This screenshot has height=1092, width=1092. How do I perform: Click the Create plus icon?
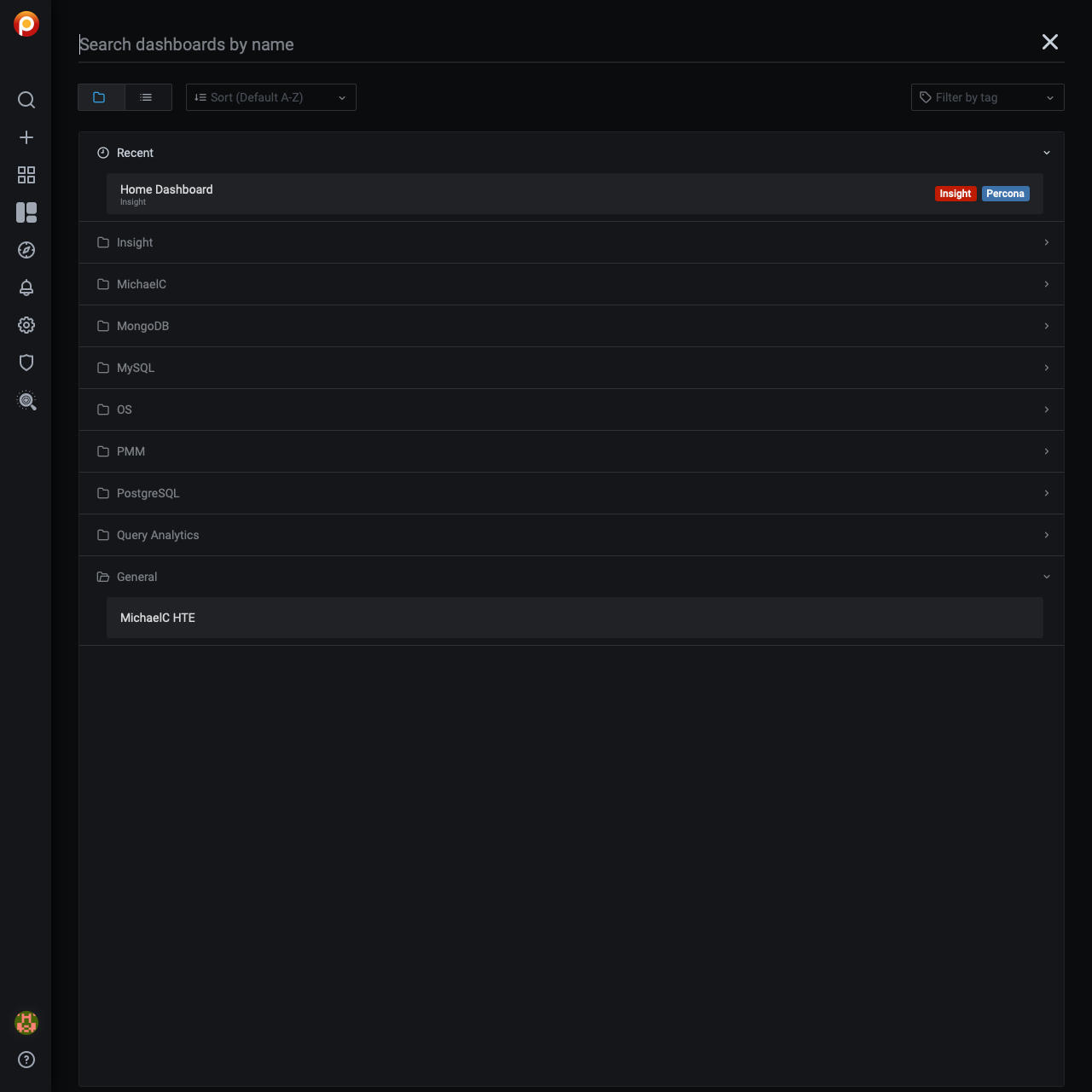tap(26, 137)
